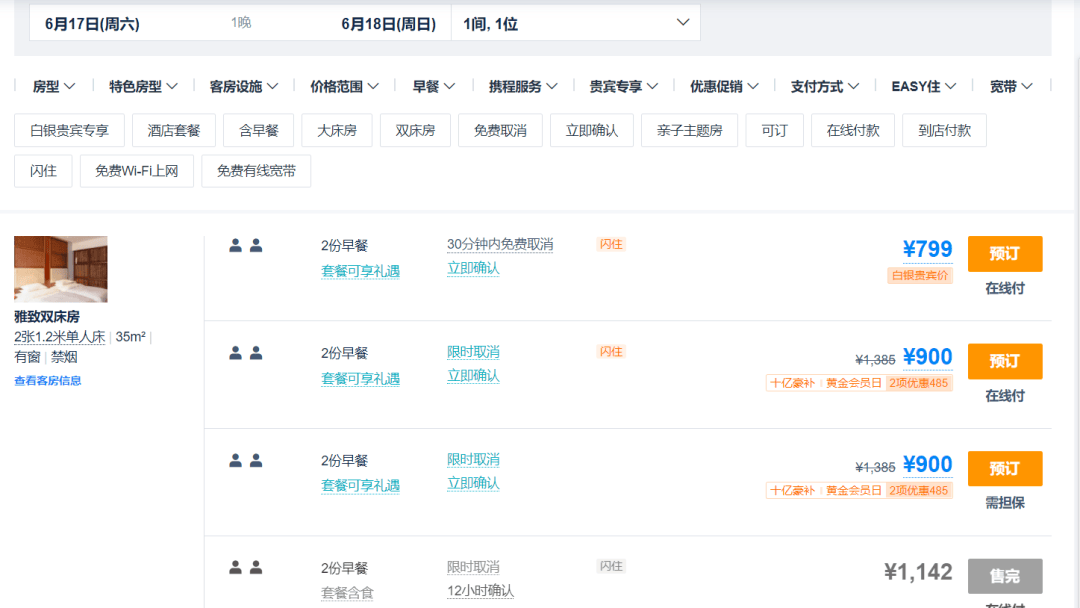Expand the 携程服务 dropdown
Image resolution: width=1080 pixels, height=608 pixels.
coord(523,86)
